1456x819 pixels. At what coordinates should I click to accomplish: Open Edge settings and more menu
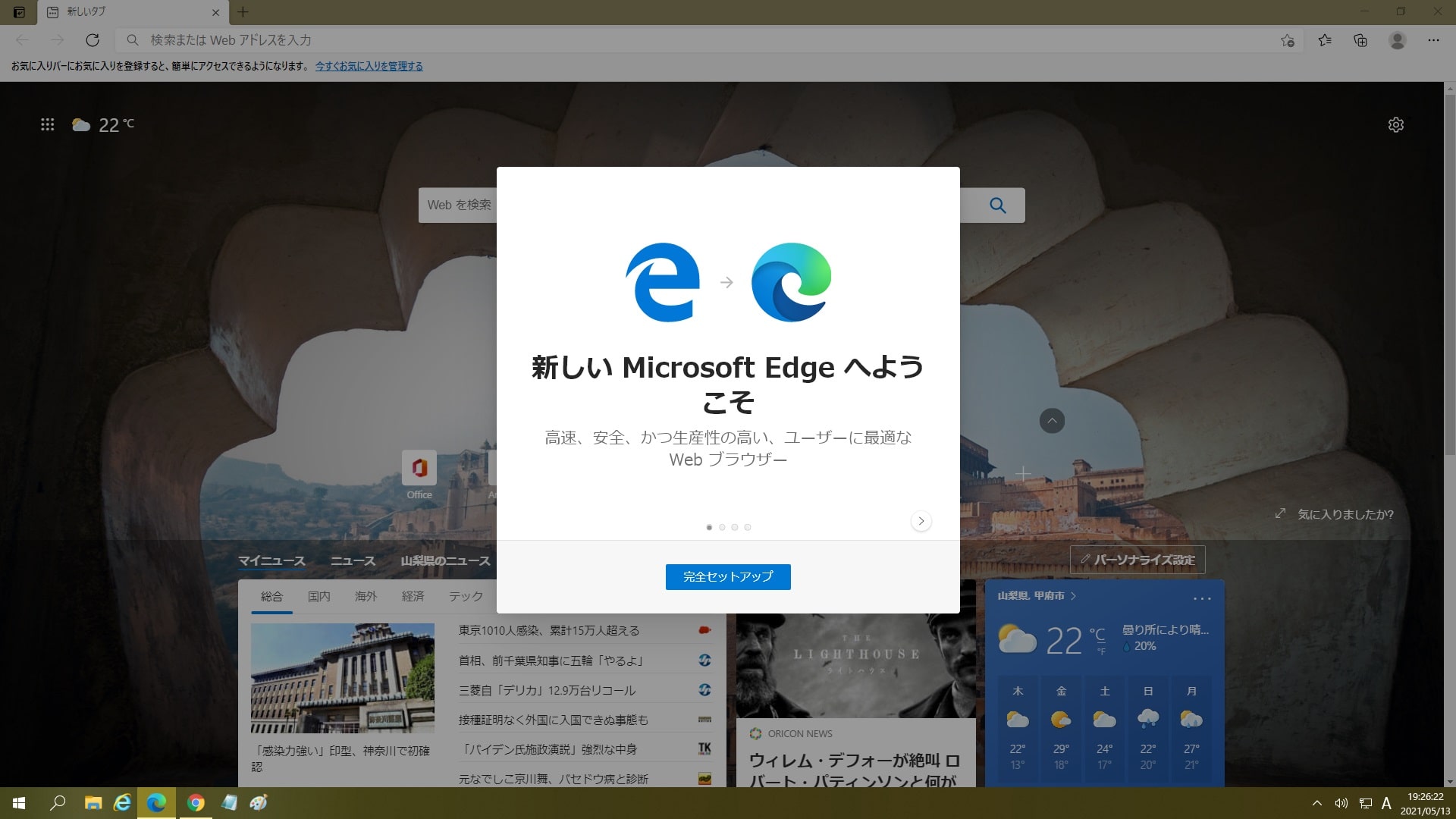1433,40
